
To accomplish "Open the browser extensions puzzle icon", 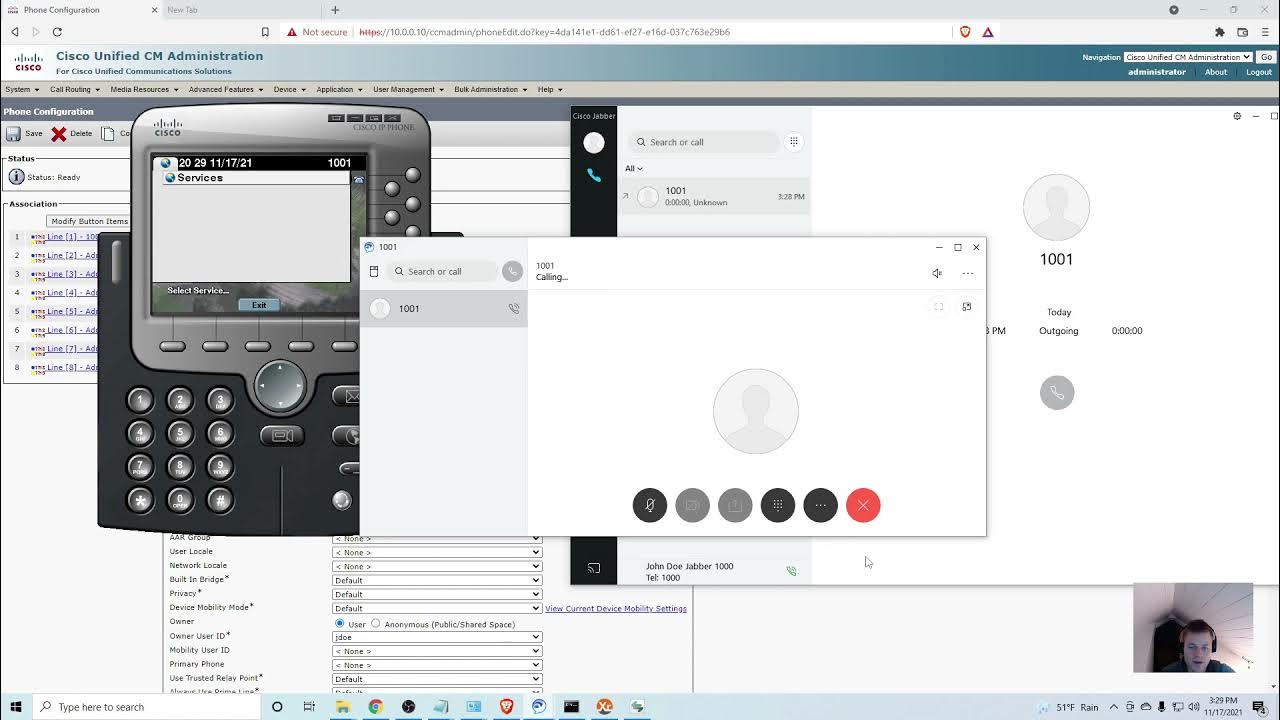I will [x=1219, y=32].
